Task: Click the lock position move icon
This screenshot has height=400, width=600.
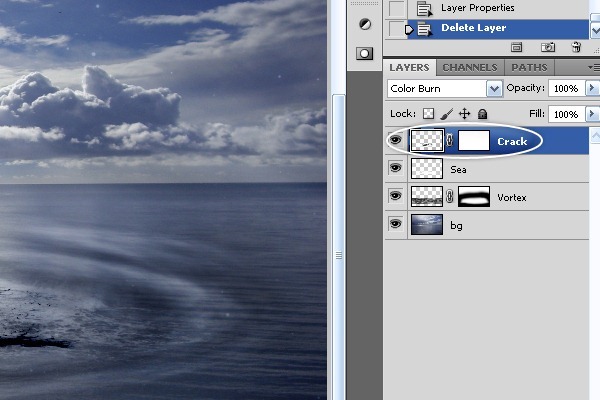Action: (464, 115)
